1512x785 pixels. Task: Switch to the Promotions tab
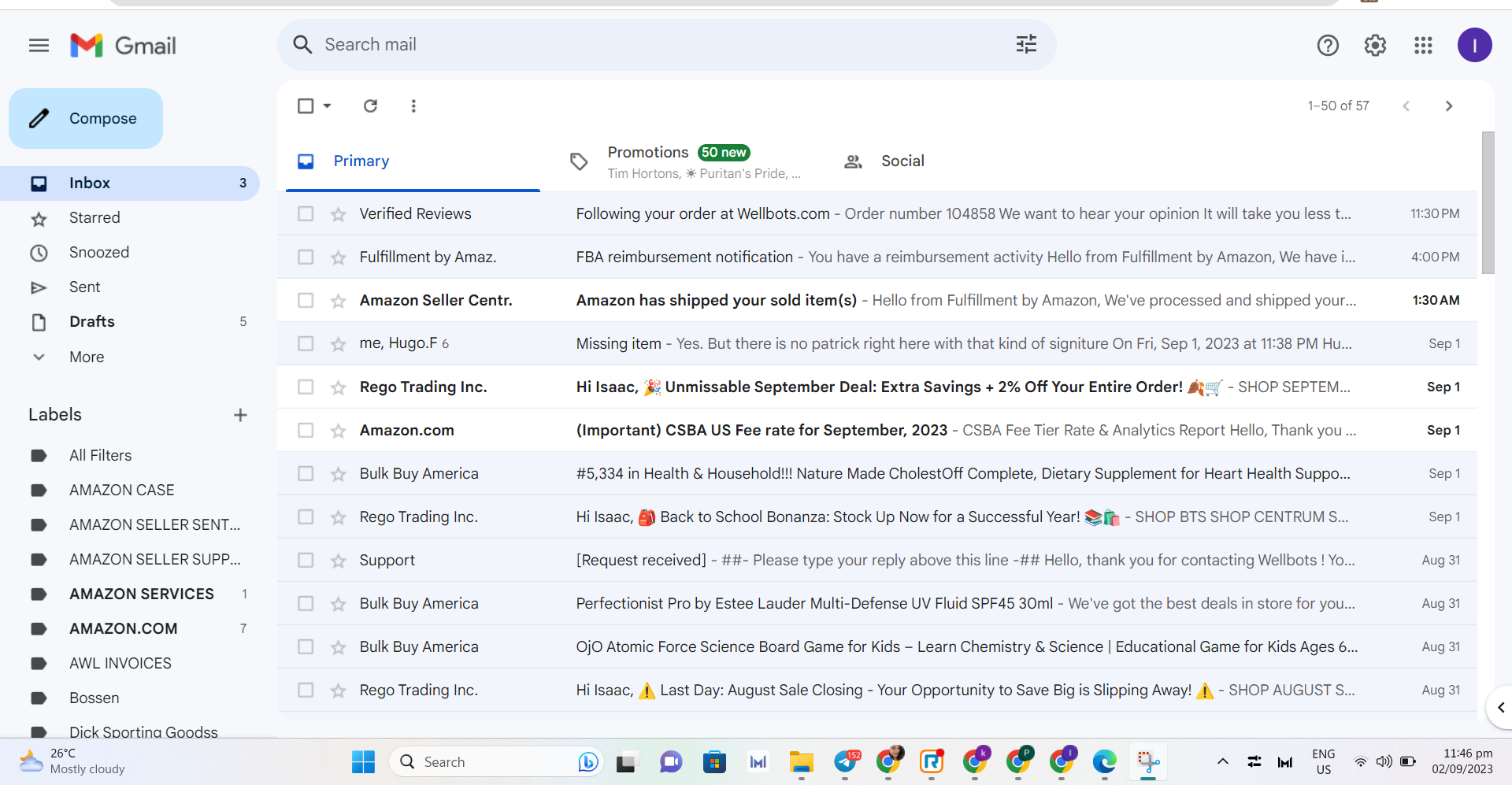point(686,161)
